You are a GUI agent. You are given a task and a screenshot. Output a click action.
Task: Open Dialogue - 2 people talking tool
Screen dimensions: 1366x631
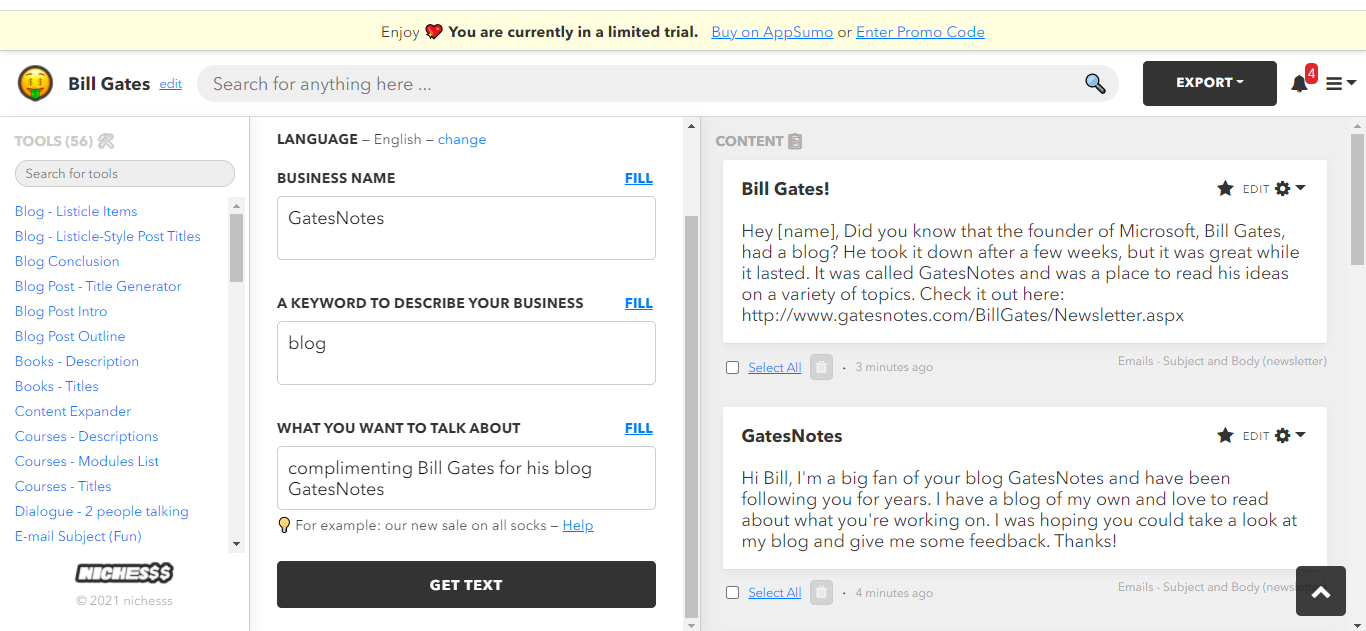pos(102,511)
